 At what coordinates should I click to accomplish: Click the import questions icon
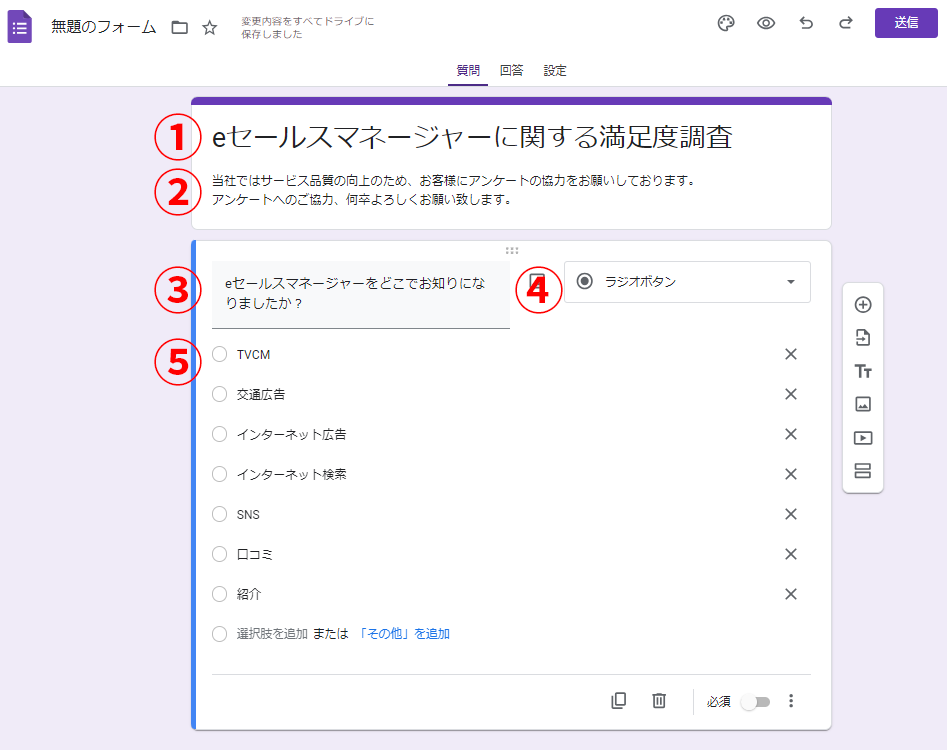click(863, 338)
